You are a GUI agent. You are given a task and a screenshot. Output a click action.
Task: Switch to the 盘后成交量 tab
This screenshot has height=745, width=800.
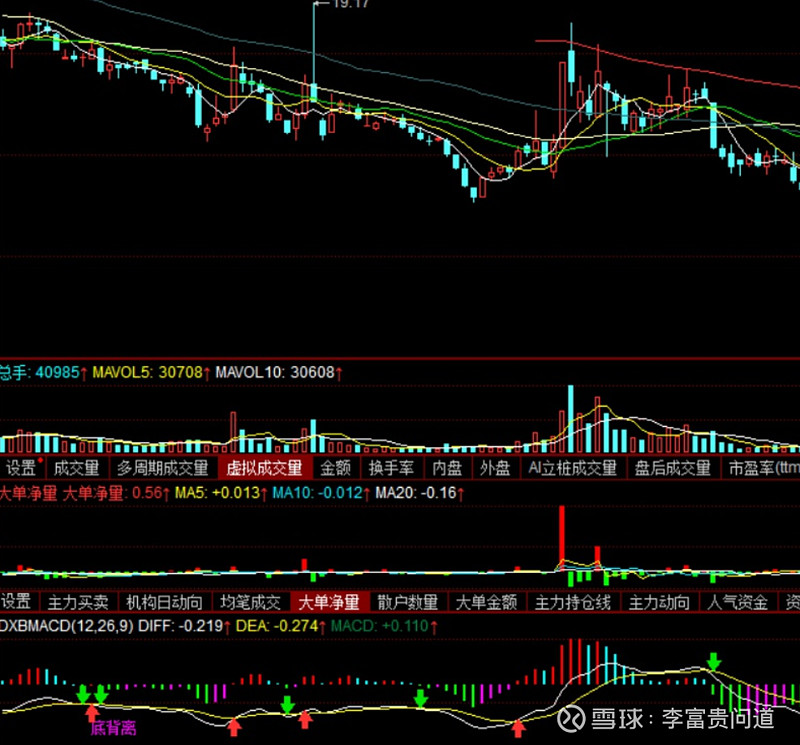pyautogui.click(x=672, y=468)
